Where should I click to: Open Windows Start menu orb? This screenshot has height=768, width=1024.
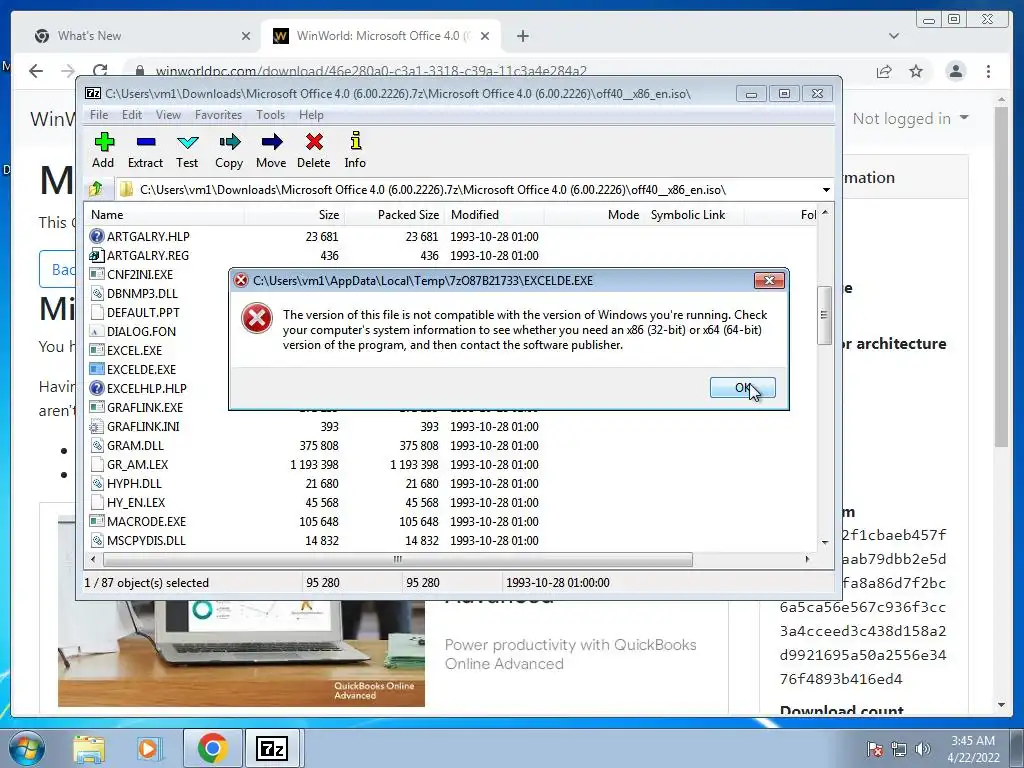[x=27, y=748]
